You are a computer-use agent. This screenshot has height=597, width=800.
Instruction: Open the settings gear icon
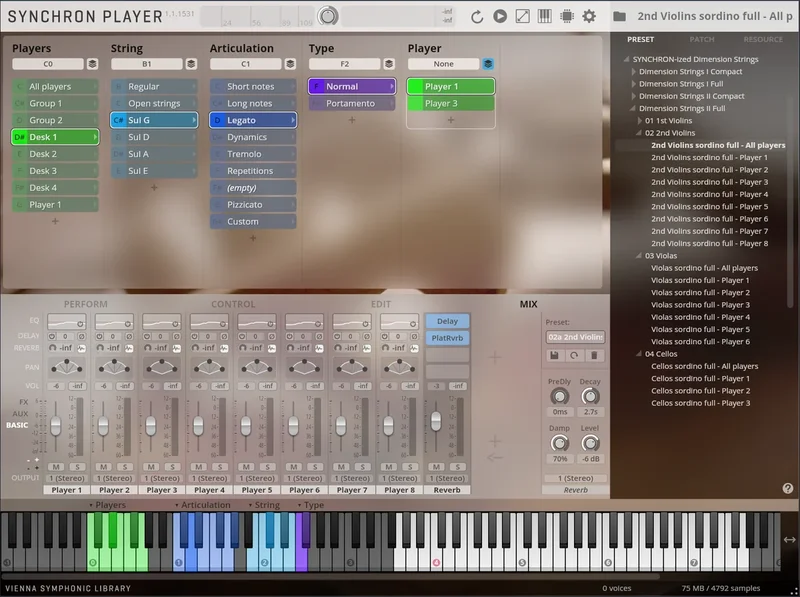[x=589, y=16]
